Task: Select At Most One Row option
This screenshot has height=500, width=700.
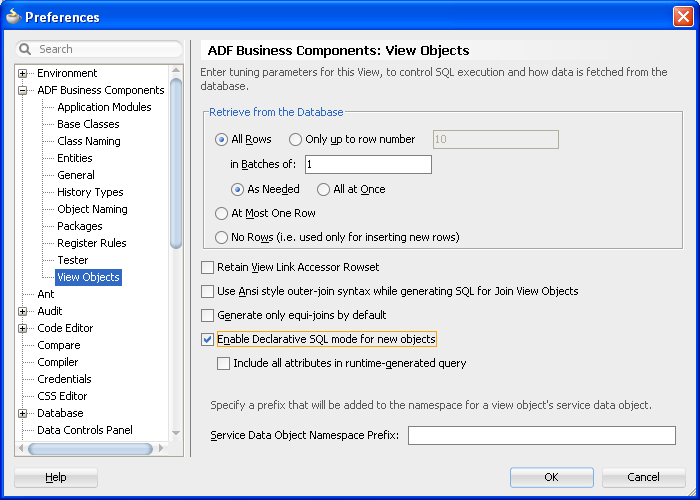Action: 221,213
